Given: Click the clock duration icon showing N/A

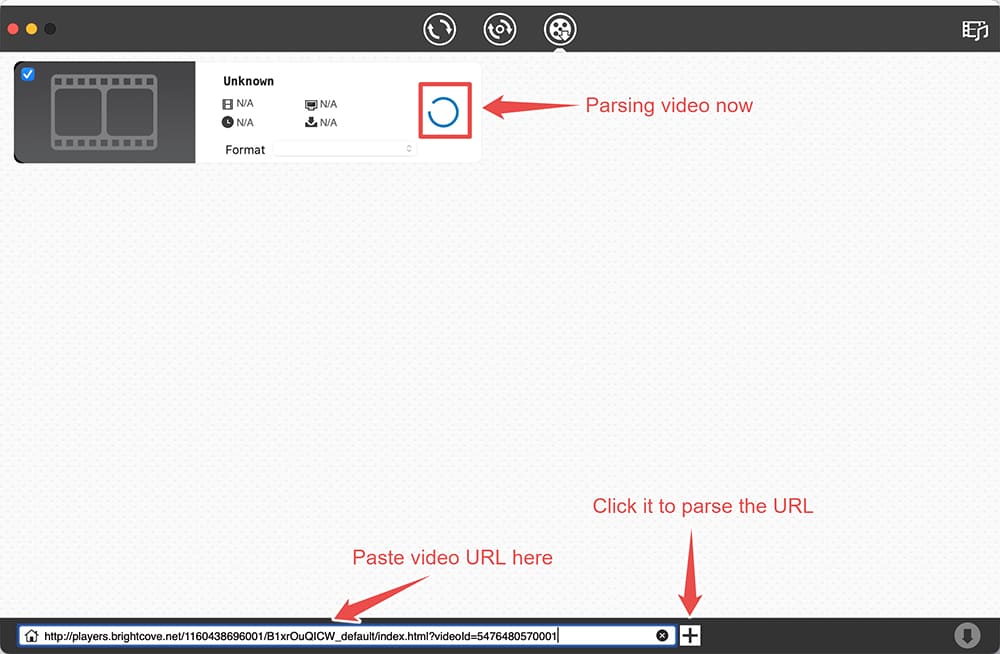Looking at the screenshot, I should [228, 122].
